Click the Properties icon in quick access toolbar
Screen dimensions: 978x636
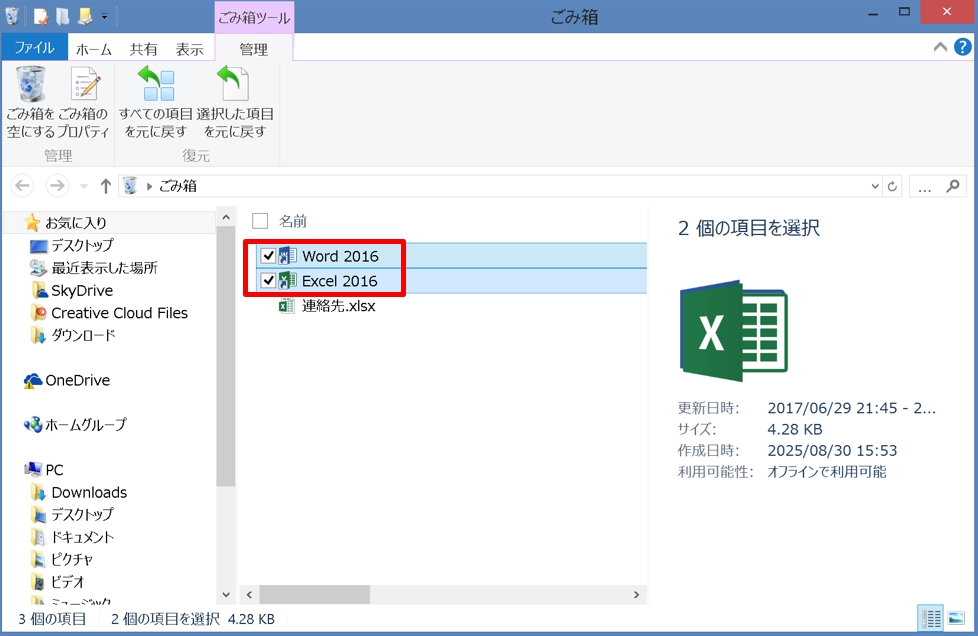(x=41, y=16)
